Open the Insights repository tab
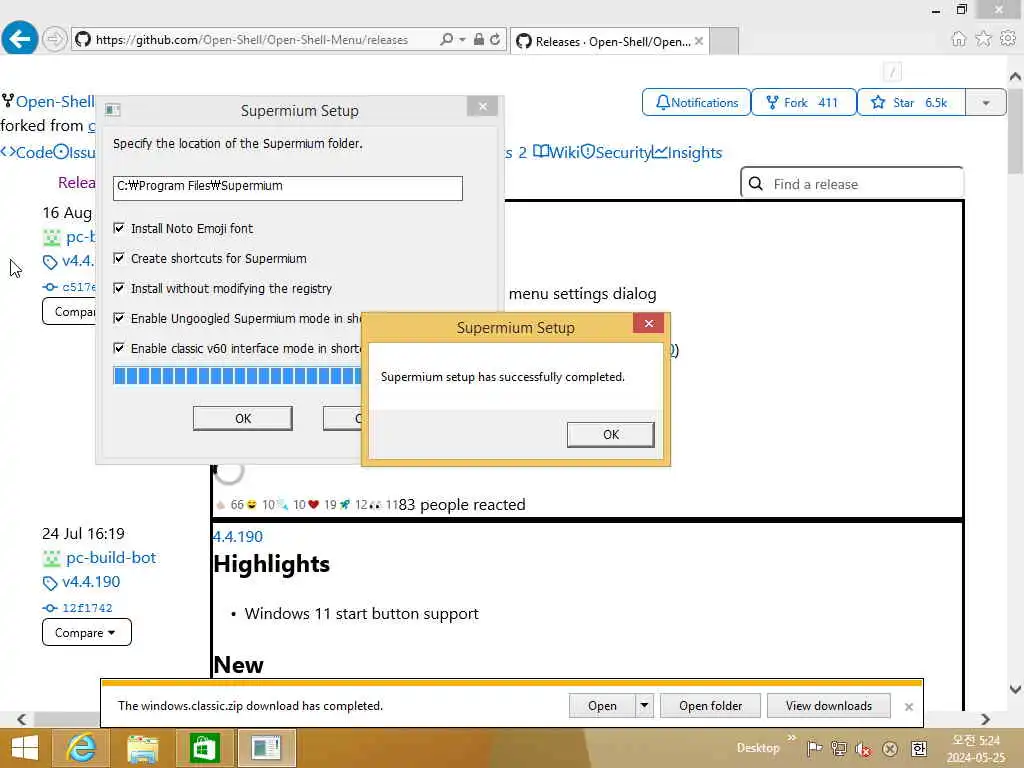Image resolution: width=1024 pixels, height=768 pixels. (688, 152)
